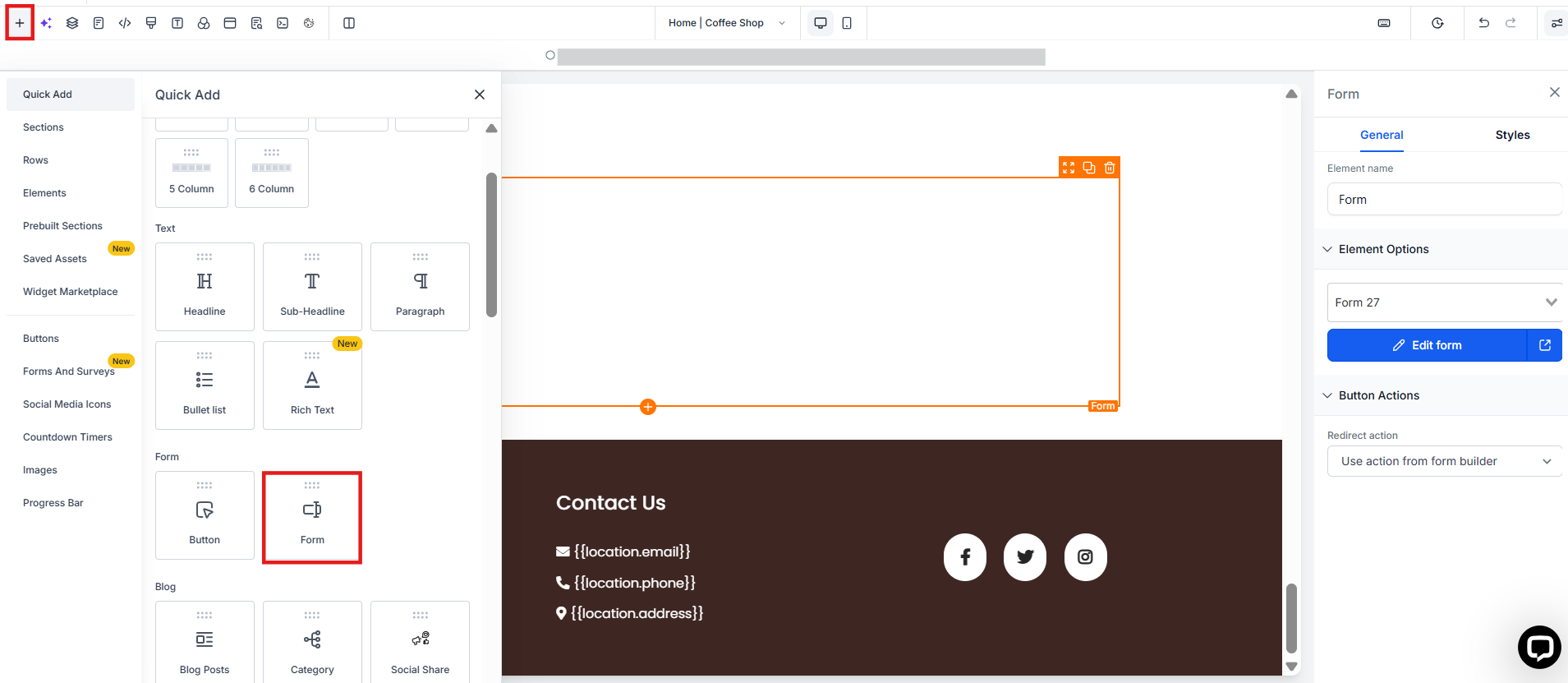The width and height of the screenshot is (1568, 683).
Task: Switch to desktop preview mode
Action: point(821,23)
